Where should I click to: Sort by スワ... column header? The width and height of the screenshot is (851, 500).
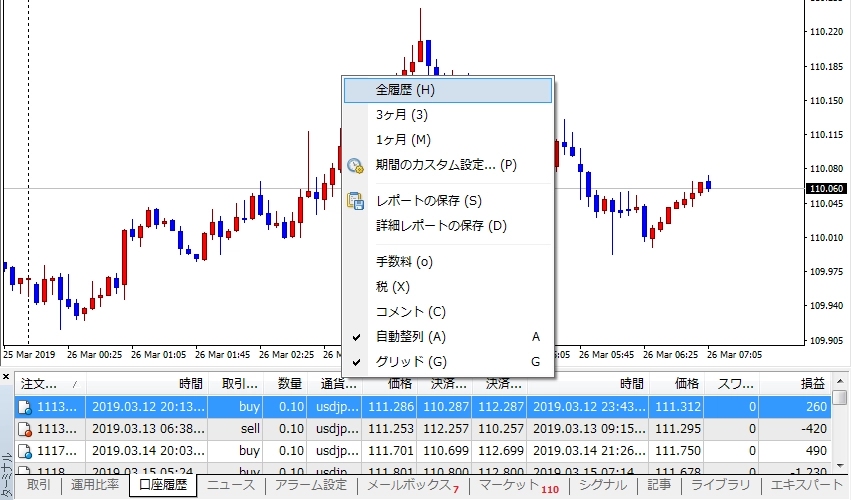tap(732, 384)
